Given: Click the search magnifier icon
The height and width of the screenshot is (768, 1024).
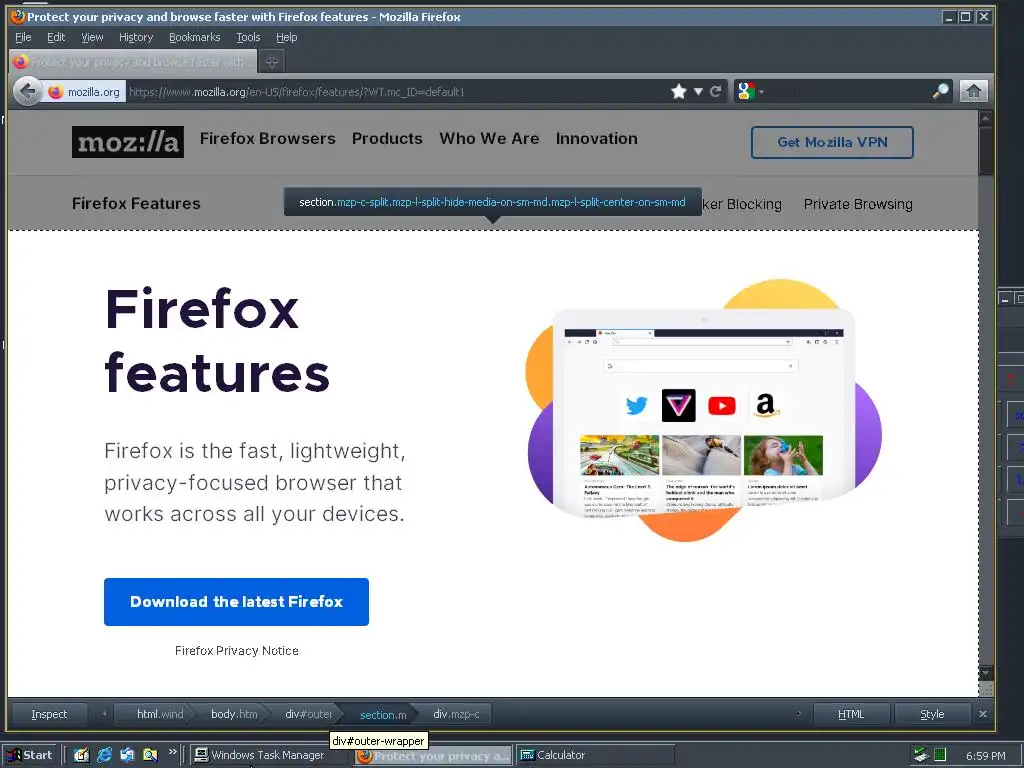Looking at the screenshot, I should pos(940,91).
